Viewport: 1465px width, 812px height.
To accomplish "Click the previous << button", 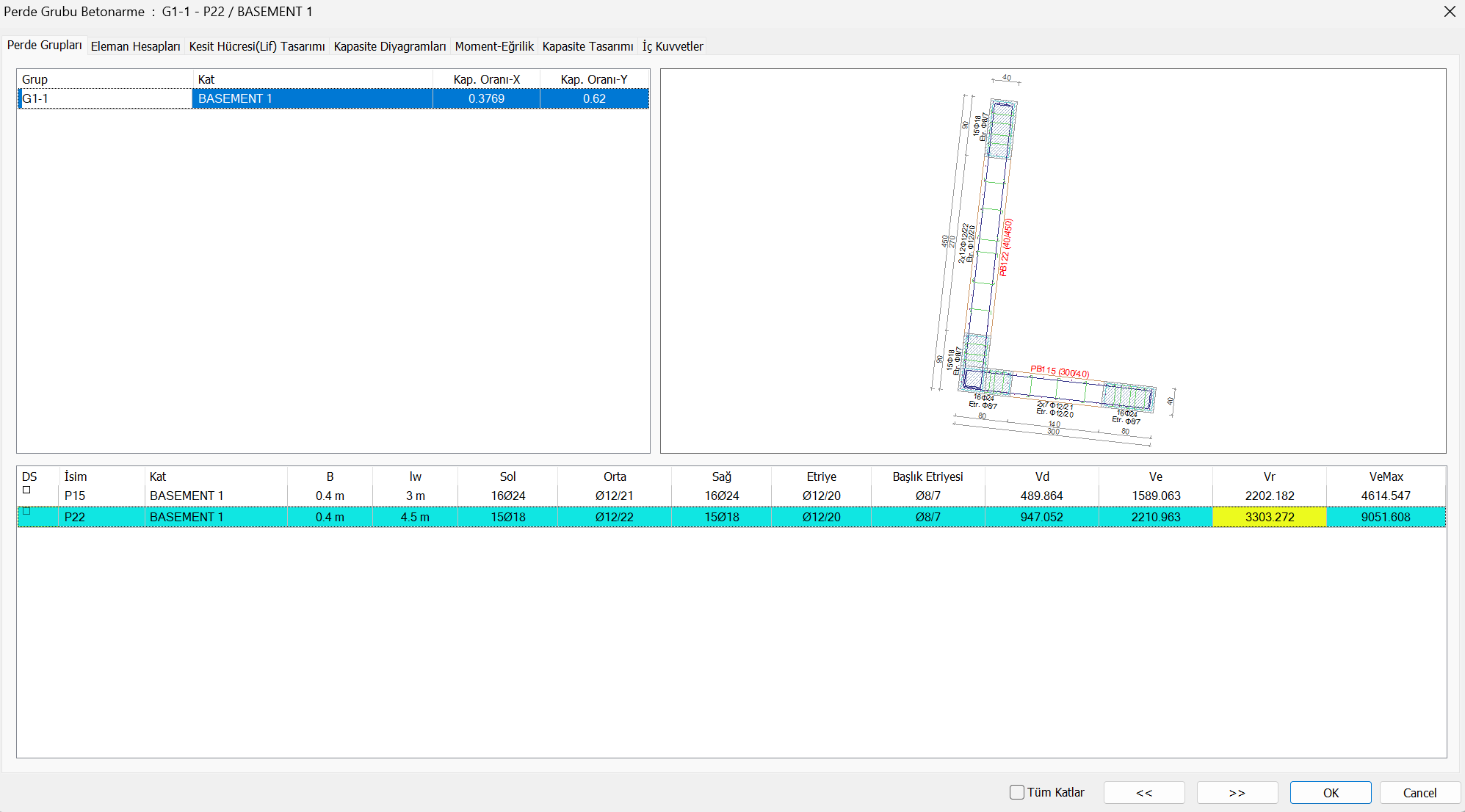I will [x=1143, y=793].
